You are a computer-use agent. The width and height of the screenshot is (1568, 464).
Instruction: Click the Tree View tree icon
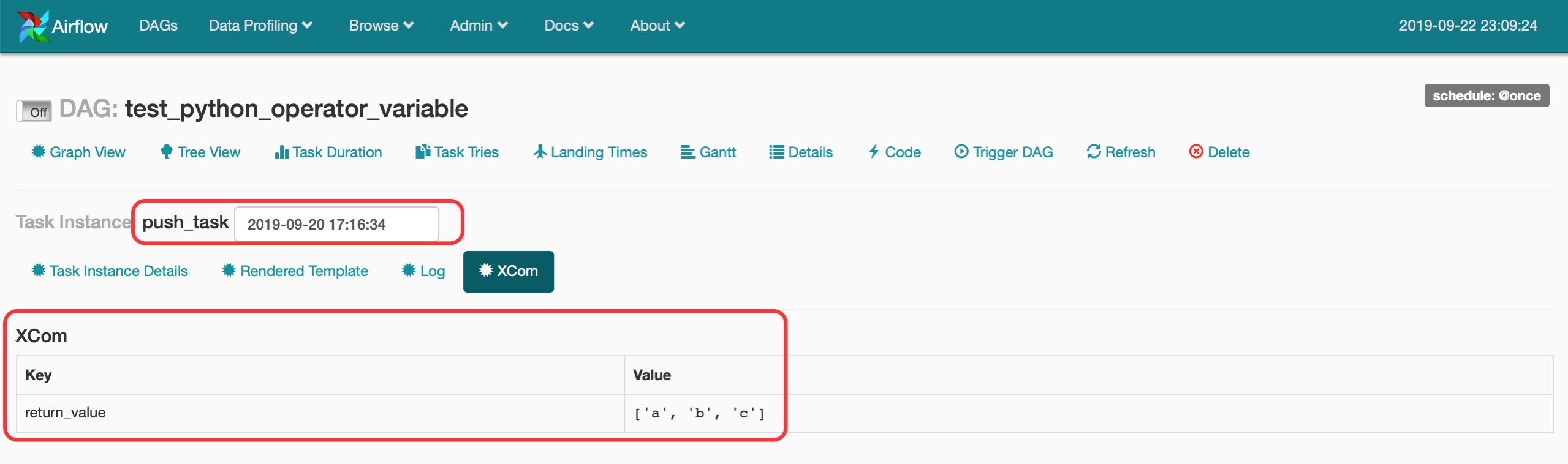(166, 152)
